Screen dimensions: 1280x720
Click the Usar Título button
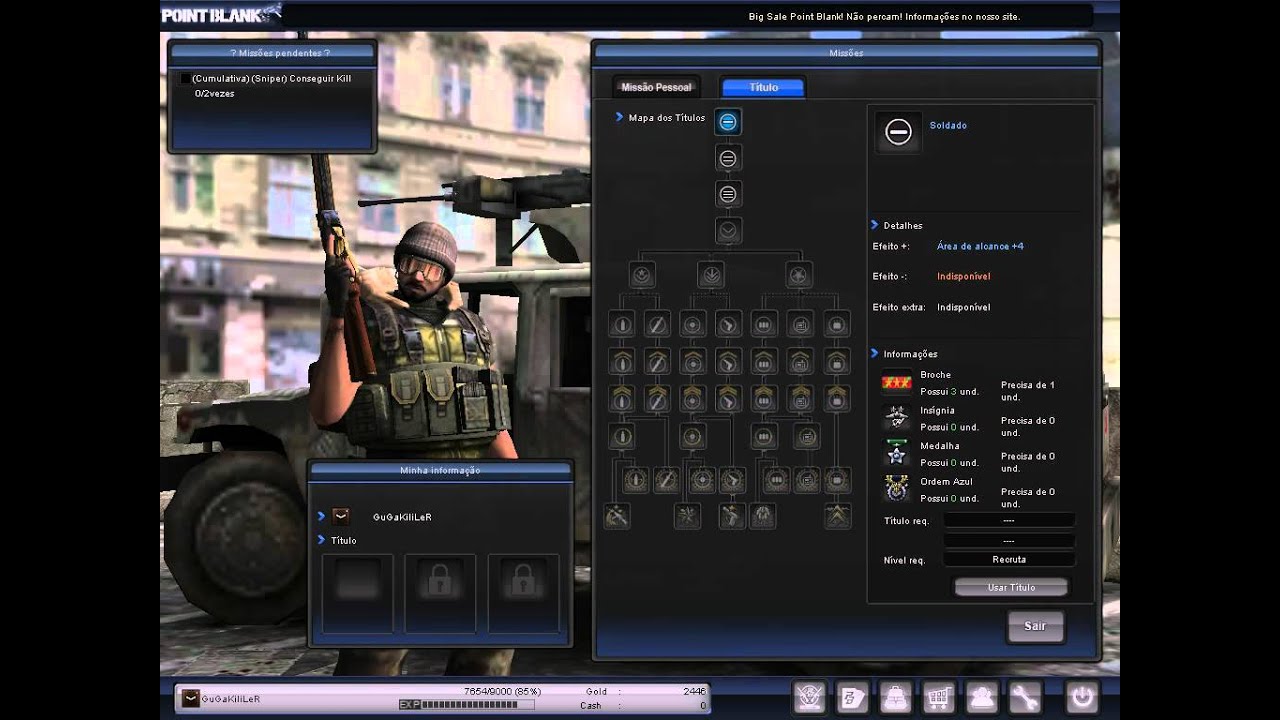point(1011,587)
